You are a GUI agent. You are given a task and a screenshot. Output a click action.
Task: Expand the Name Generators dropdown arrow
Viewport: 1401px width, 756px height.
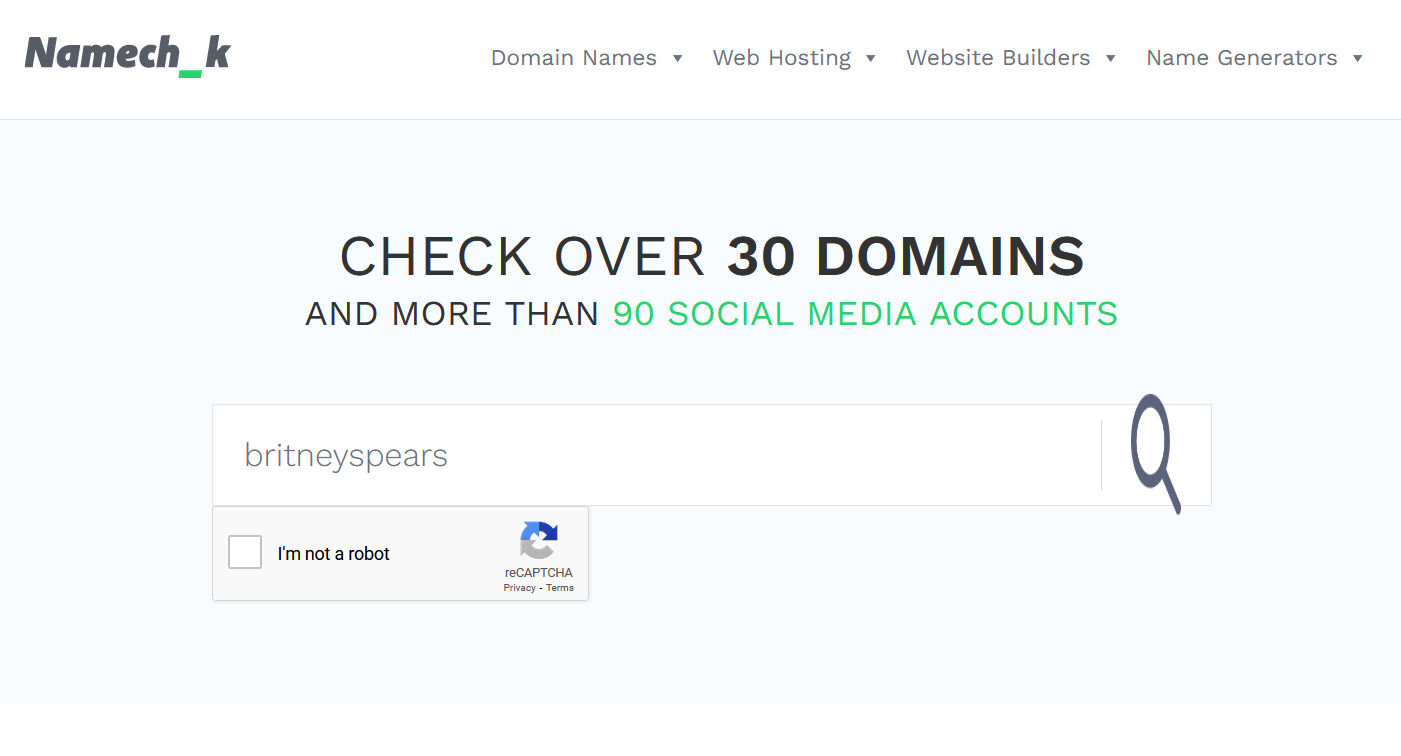click(x=1357, y=58)
